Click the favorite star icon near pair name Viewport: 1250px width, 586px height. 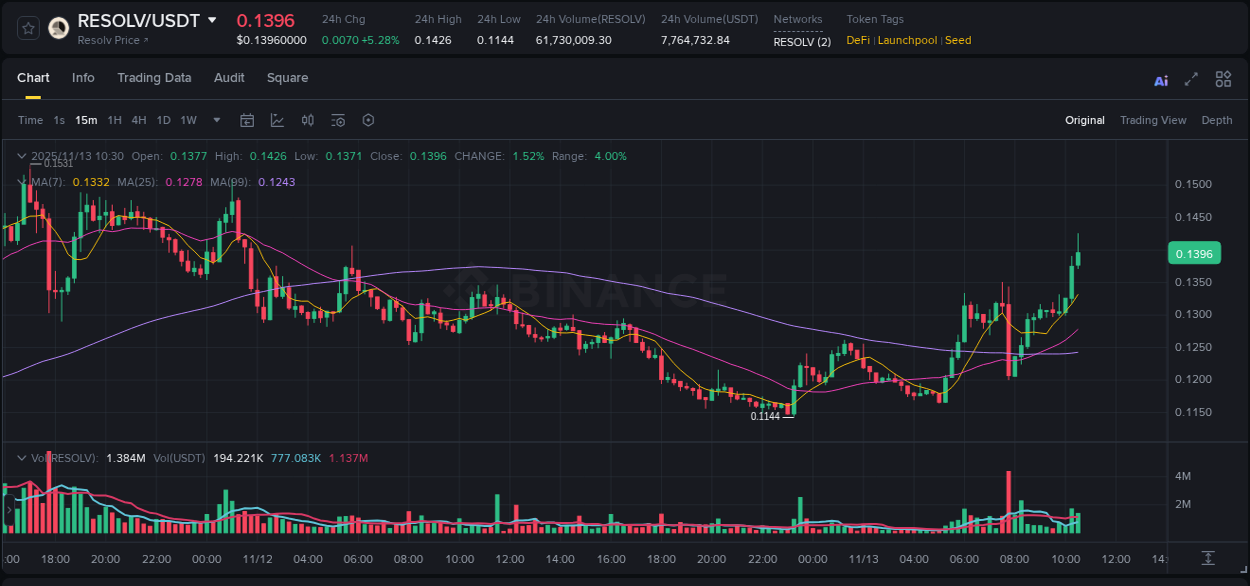tap(27, 27)
